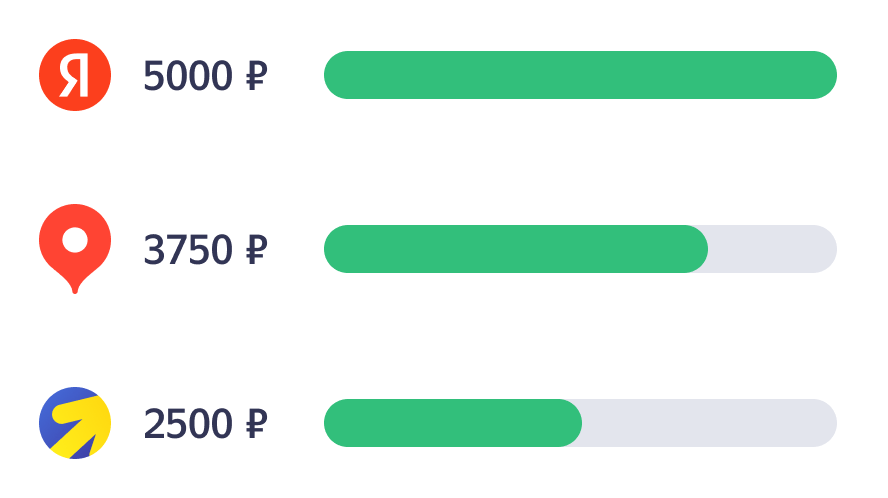Click the ruble sign next to 2500
888x498 pixels.
(255, 424)
